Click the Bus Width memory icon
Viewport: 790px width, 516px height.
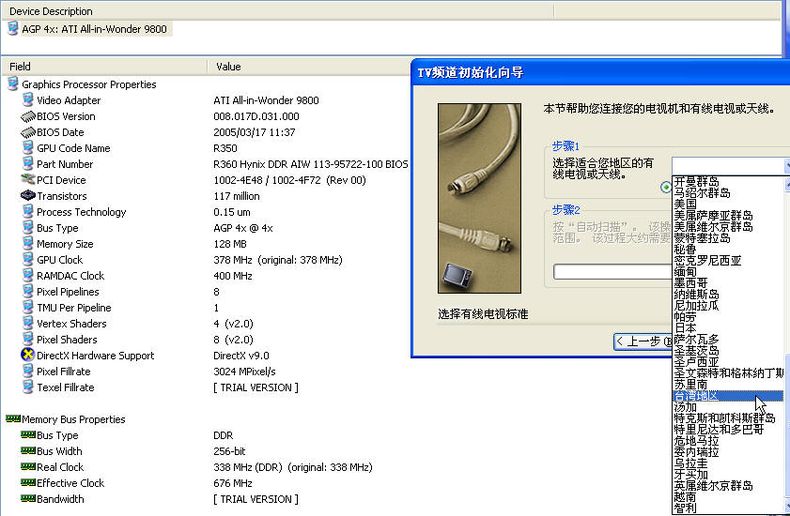click(28, 450)
